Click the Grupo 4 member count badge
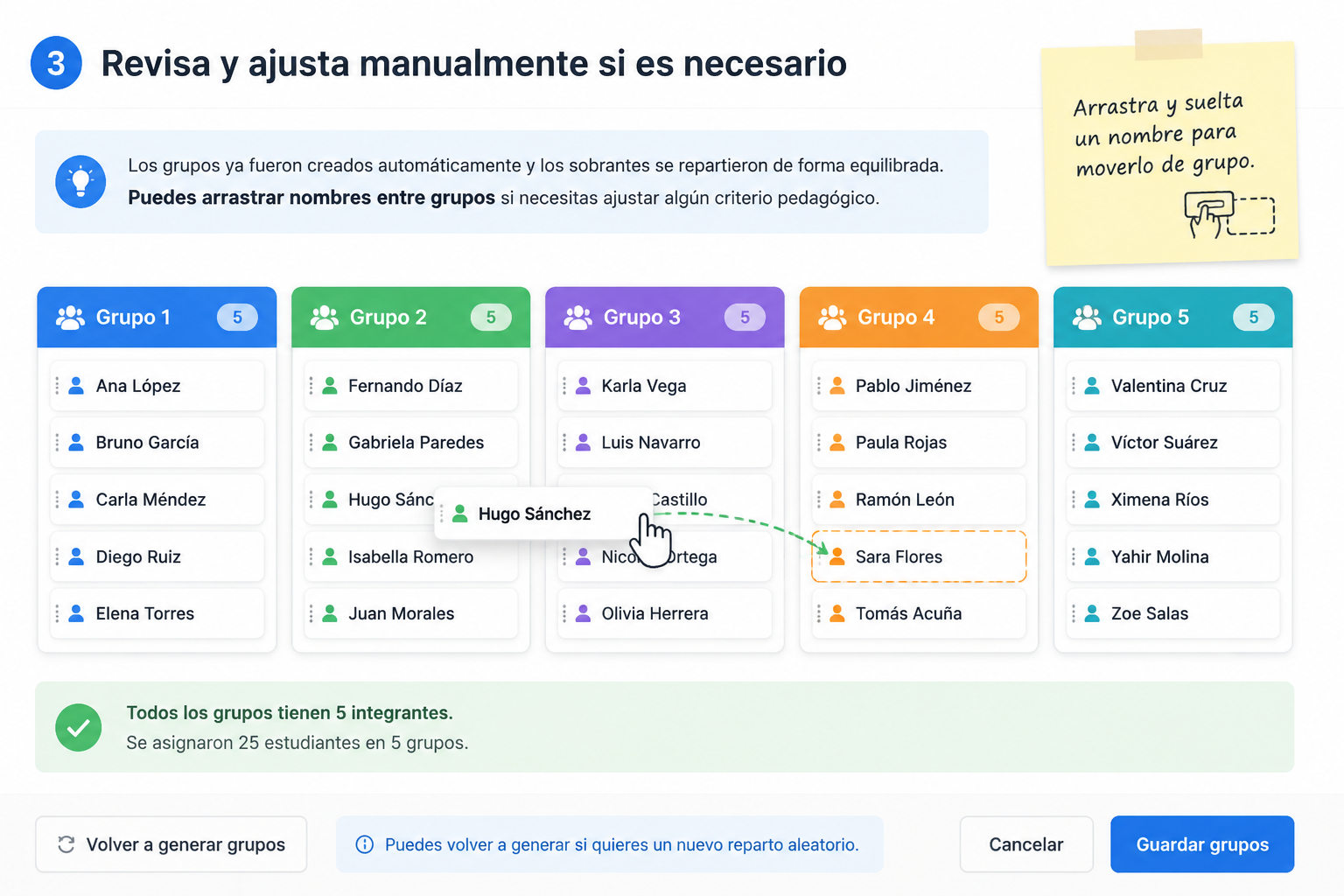1344x896 pixels. coord(998,317)
